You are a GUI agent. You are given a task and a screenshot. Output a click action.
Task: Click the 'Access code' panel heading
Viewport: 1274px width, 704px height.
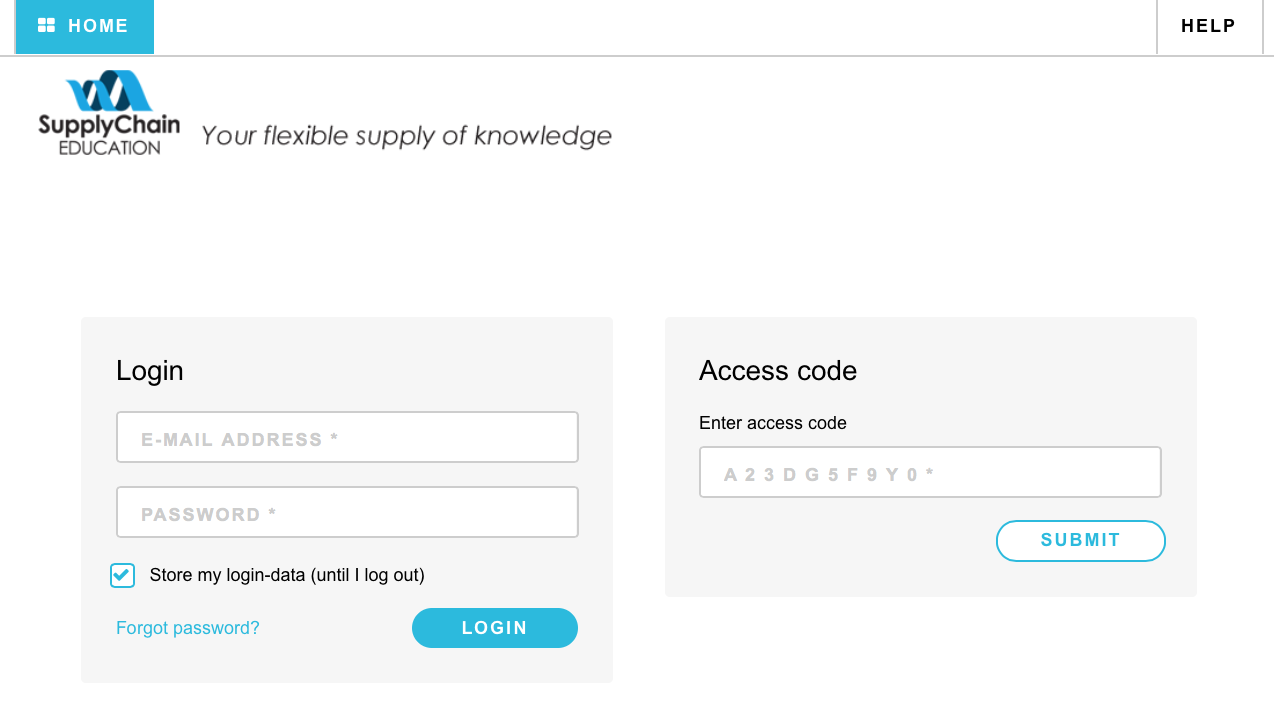point(778,371)
